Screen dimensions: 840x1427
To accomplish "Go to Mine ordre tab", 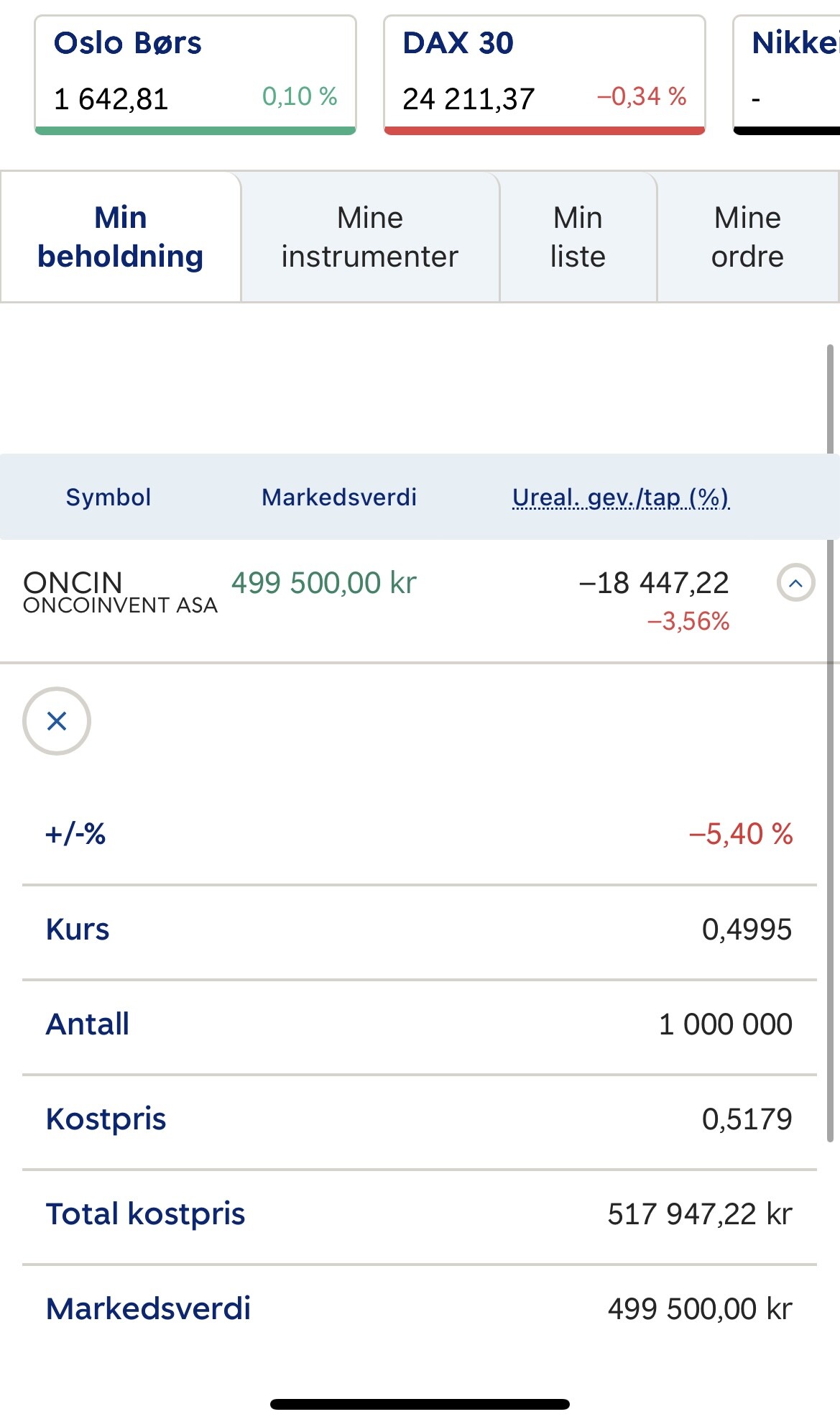I will click(747, 237).
